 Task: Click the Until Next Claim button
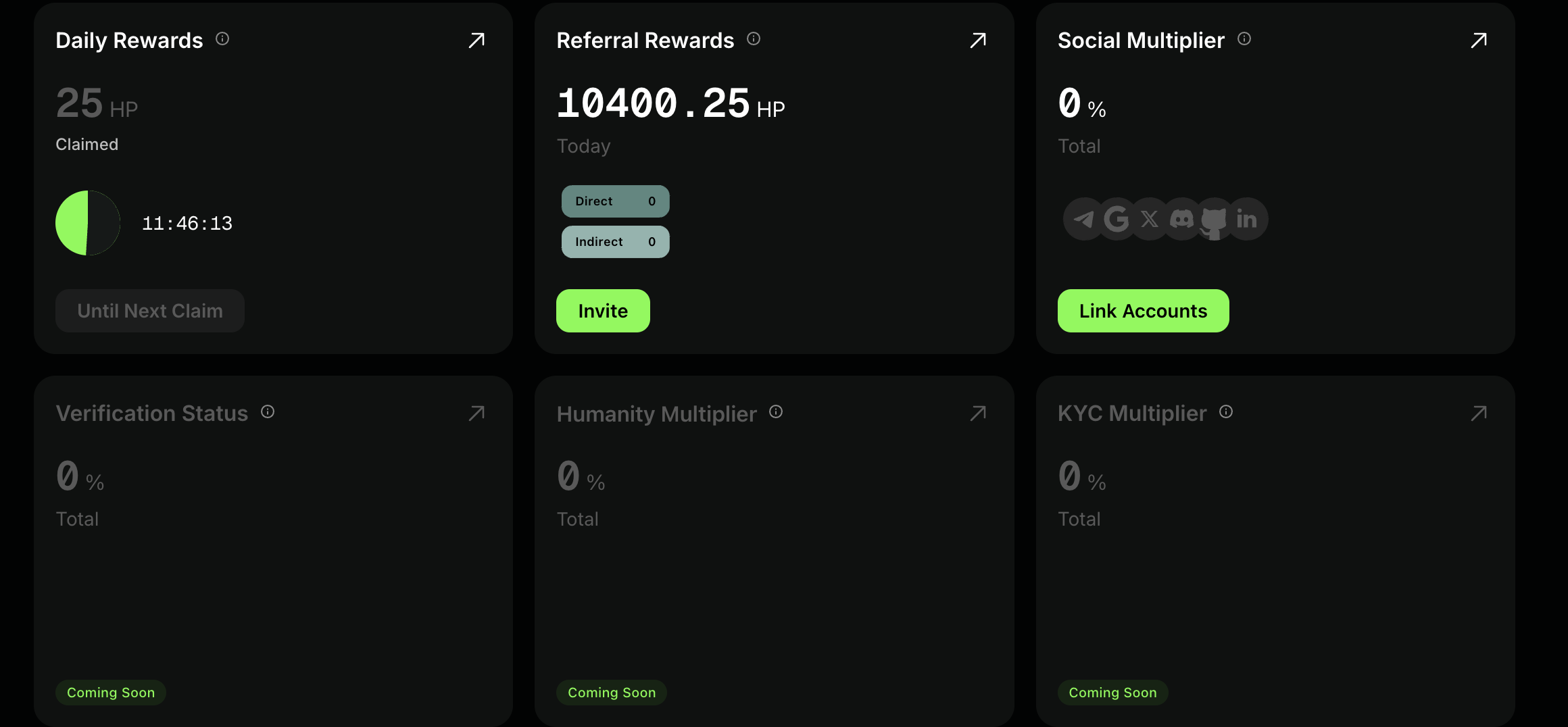(x=150, y=311)
